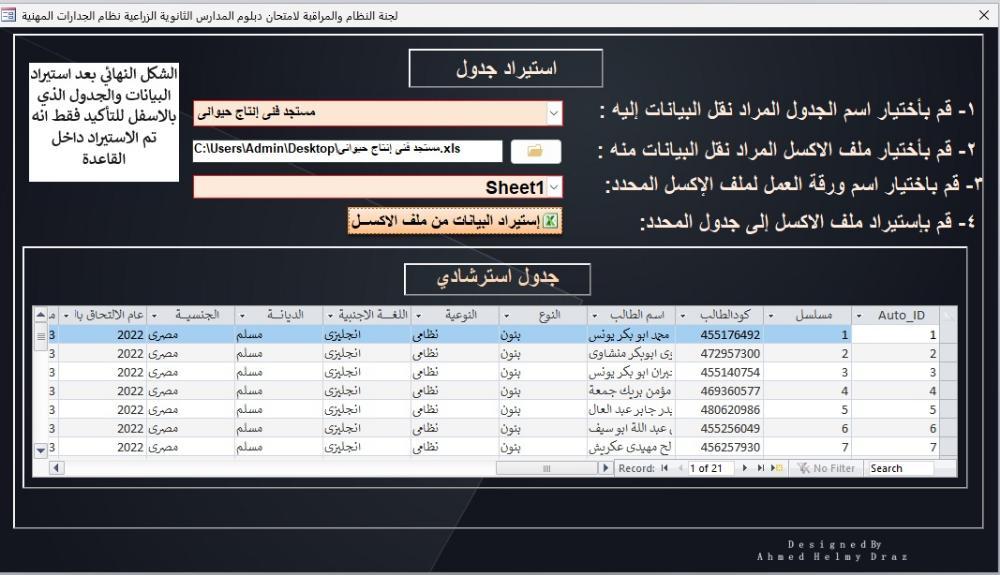
Task: Open the كودالطالب column filter arrow
Action: pos(682,316)
